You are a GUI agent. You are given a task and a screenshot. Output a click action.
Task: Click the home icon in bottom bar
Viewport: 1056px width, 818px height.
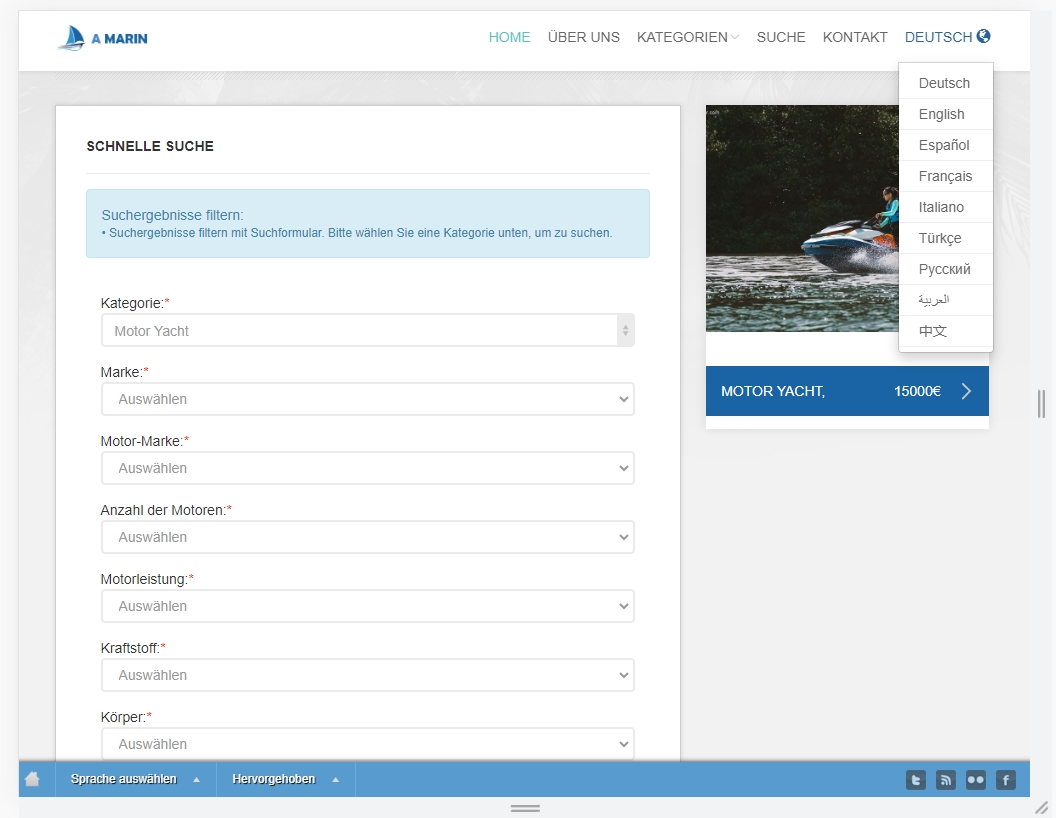click(32, 779)
